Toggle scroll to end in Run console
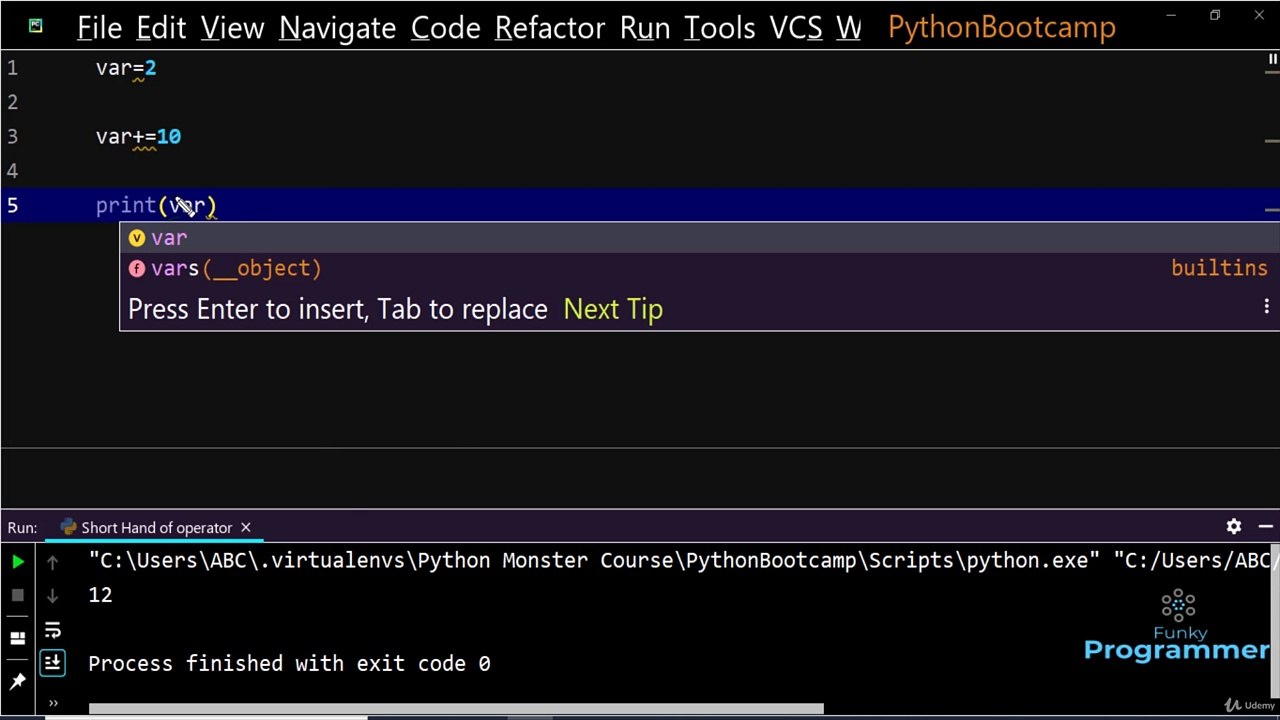Screen dimensions: 1280x720 tap(52, 662)
